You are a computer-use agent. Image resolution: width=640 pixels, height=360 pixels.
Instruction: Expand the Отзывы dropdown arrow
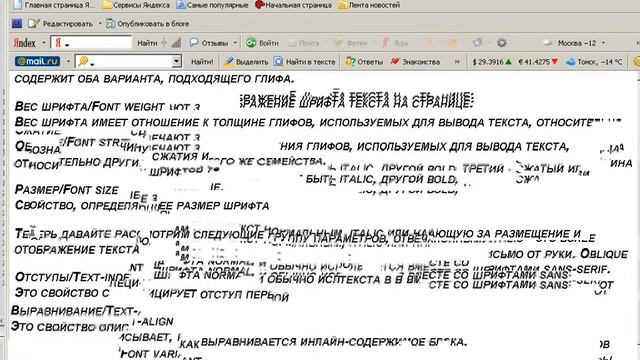[235, 43]
